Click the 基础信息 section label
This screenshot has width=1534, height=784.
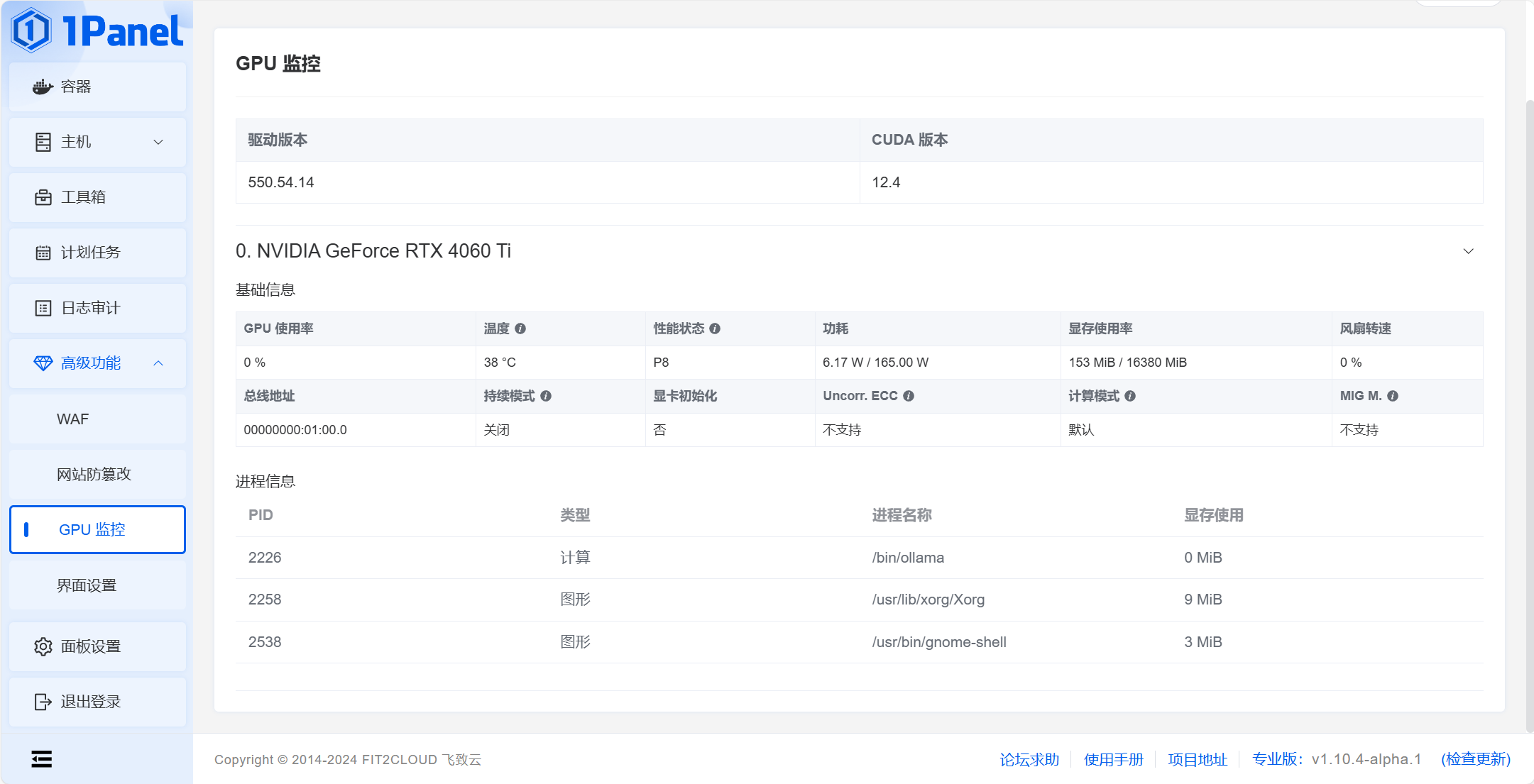click(x=265, y=290)
